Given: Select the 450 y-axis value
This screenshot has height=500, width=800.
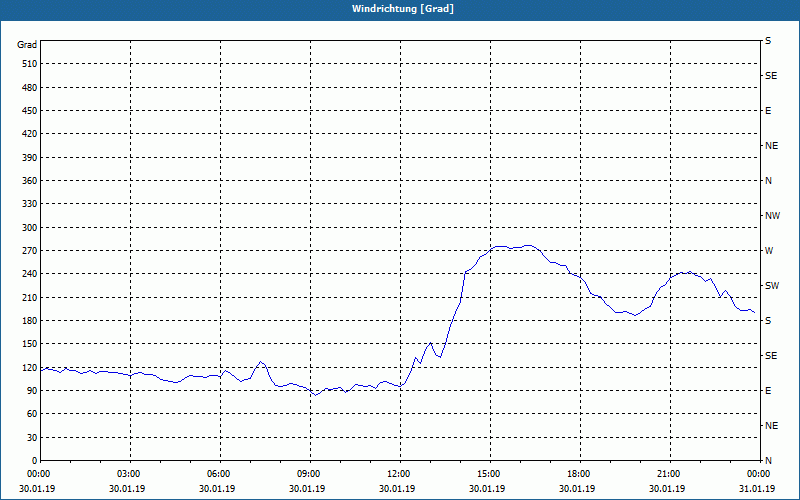Looking at the screenshot, I should 30,111.
